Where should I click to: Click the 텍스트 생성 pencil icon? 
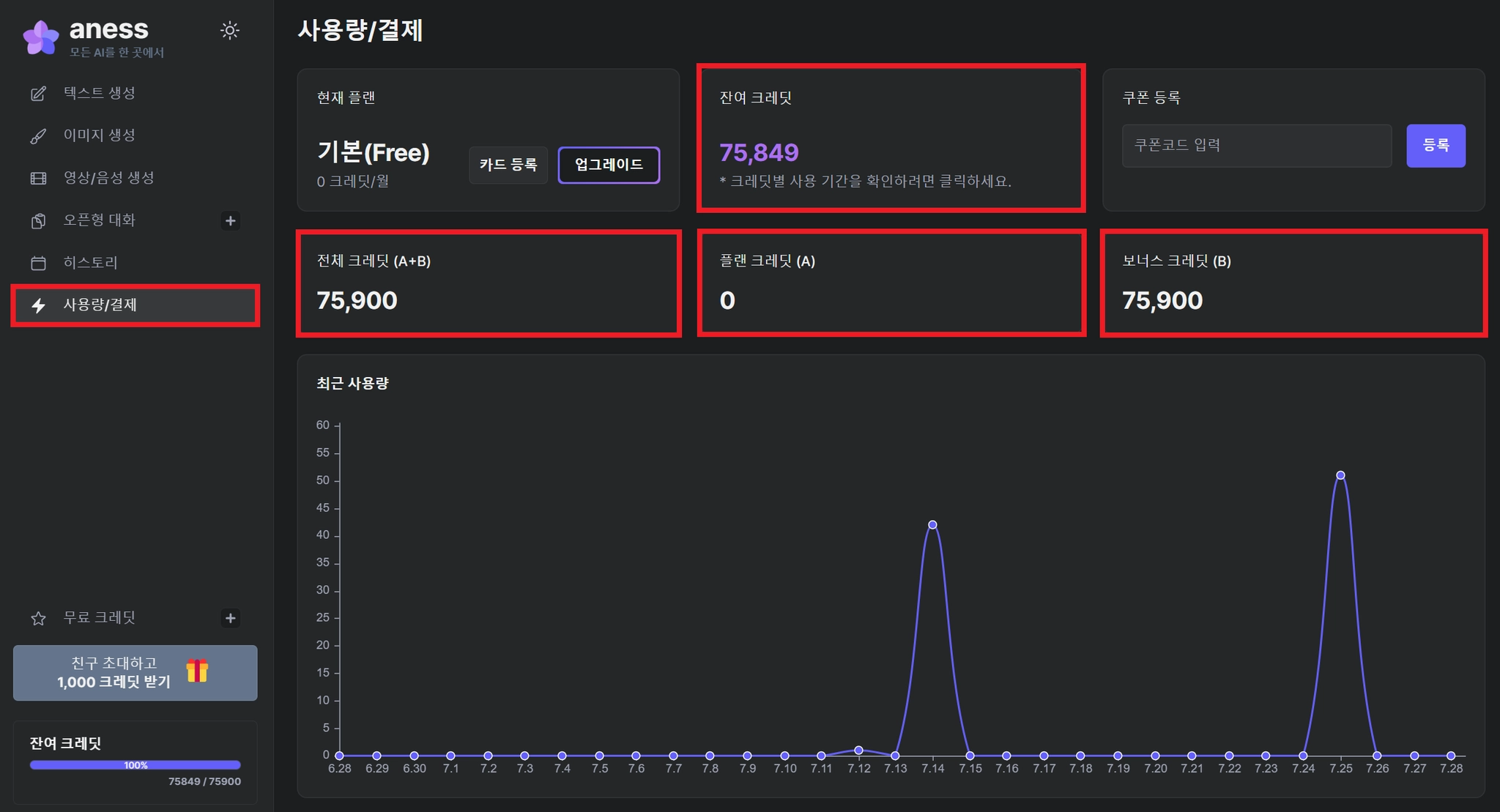[38, 94]
